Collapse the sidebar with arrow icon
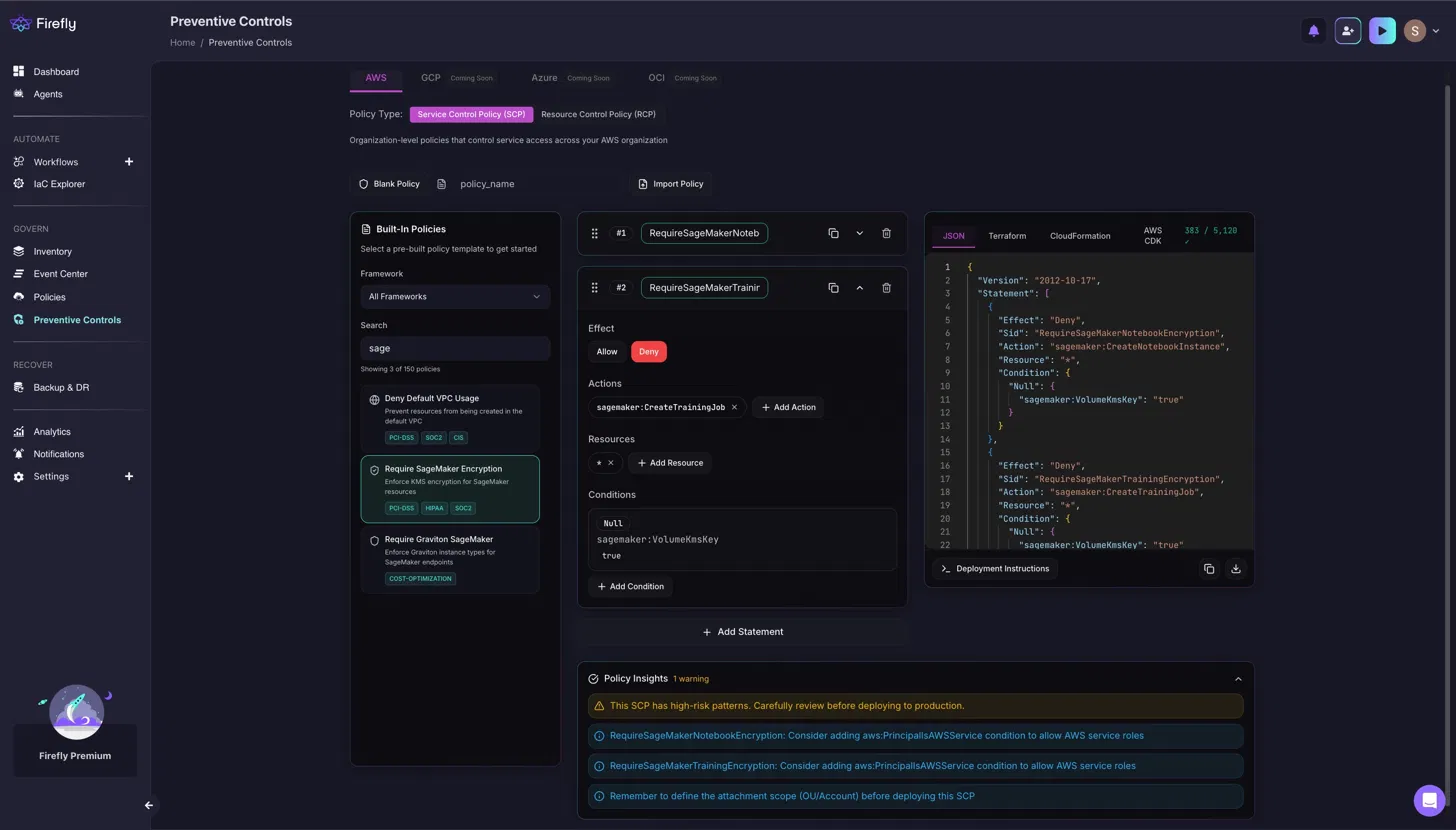 [x=149, y=805]
